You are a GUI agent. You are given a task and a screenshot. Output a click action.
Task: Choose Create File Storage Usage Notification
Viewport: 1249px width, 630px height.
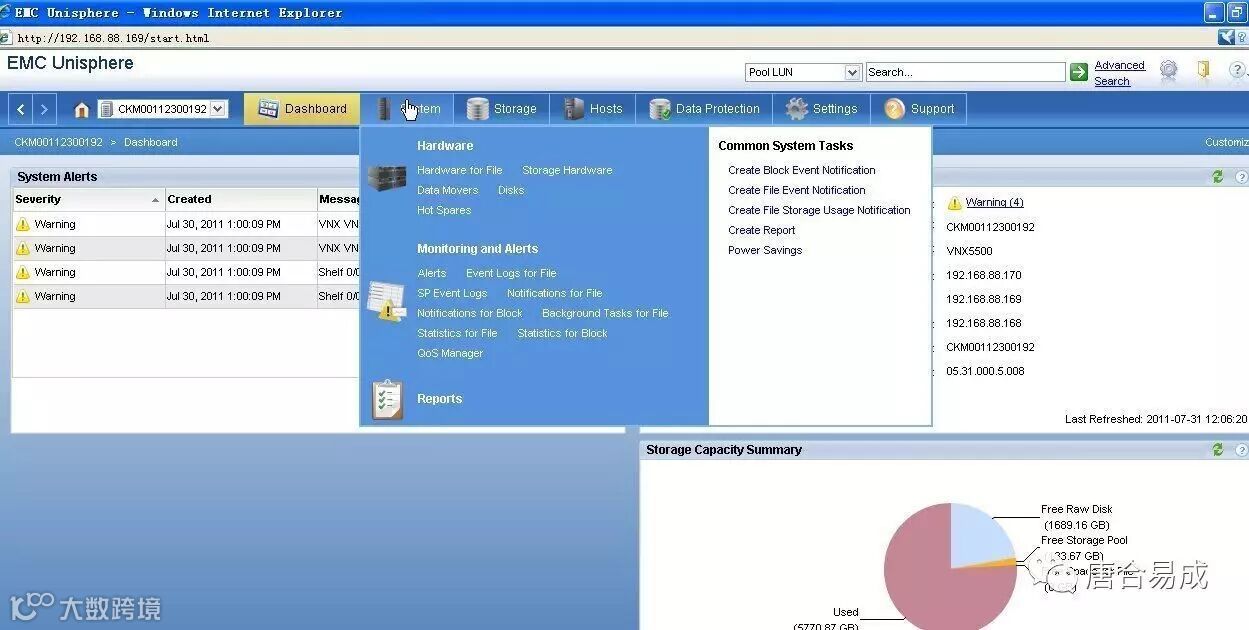pyautogui.click(x=819, y=210)
